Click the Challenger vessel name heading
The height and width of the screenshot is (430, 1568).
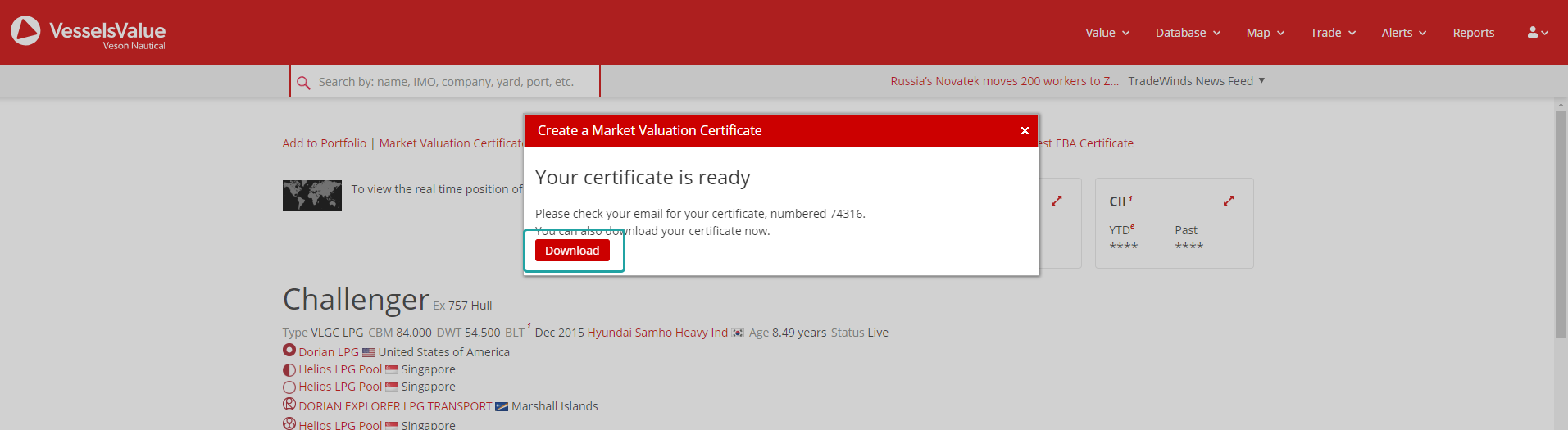tap(356, 300)
